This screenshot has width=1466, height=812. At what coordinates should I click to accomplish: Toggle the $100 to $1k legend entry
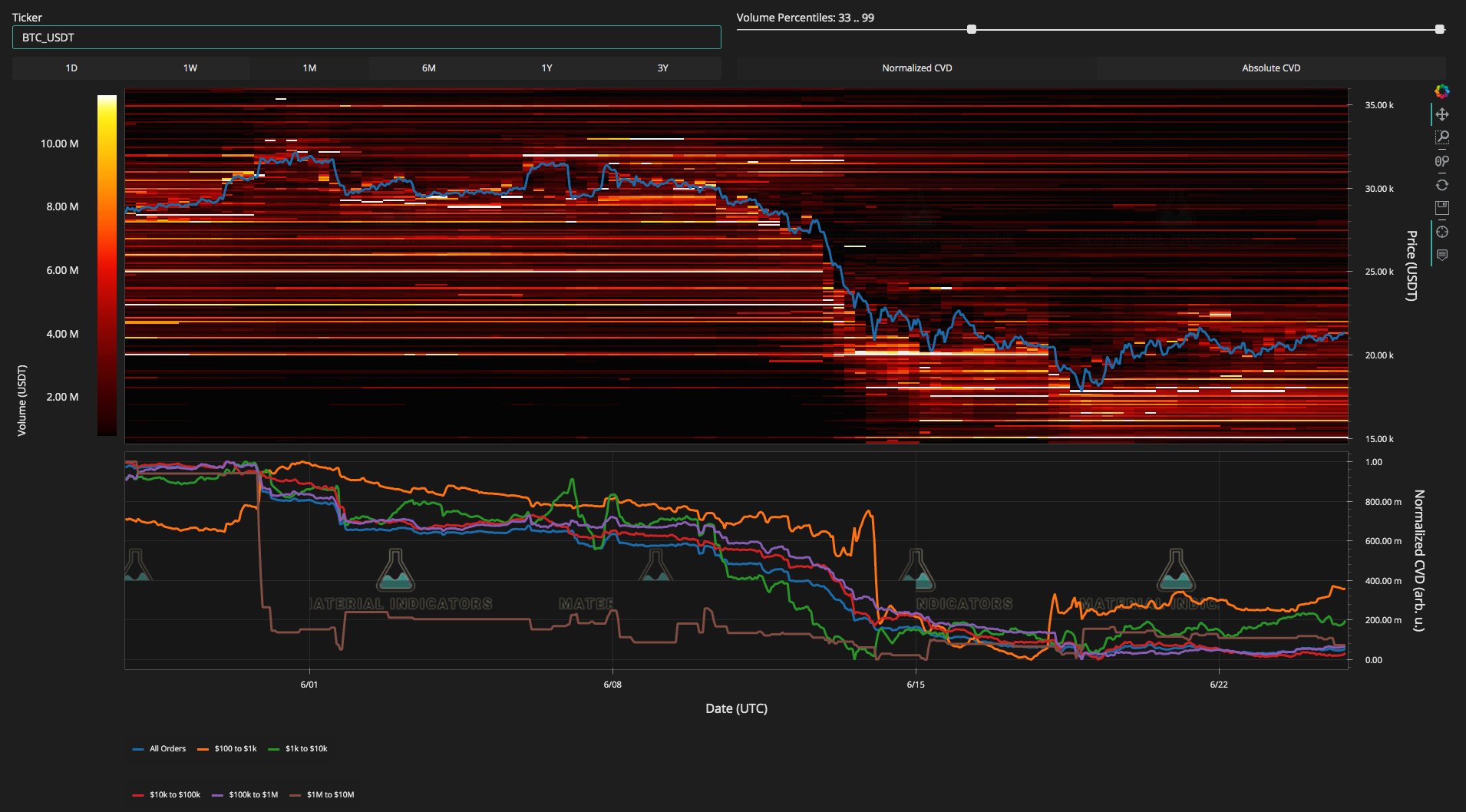pyautogui.click(x=227, y=748)
